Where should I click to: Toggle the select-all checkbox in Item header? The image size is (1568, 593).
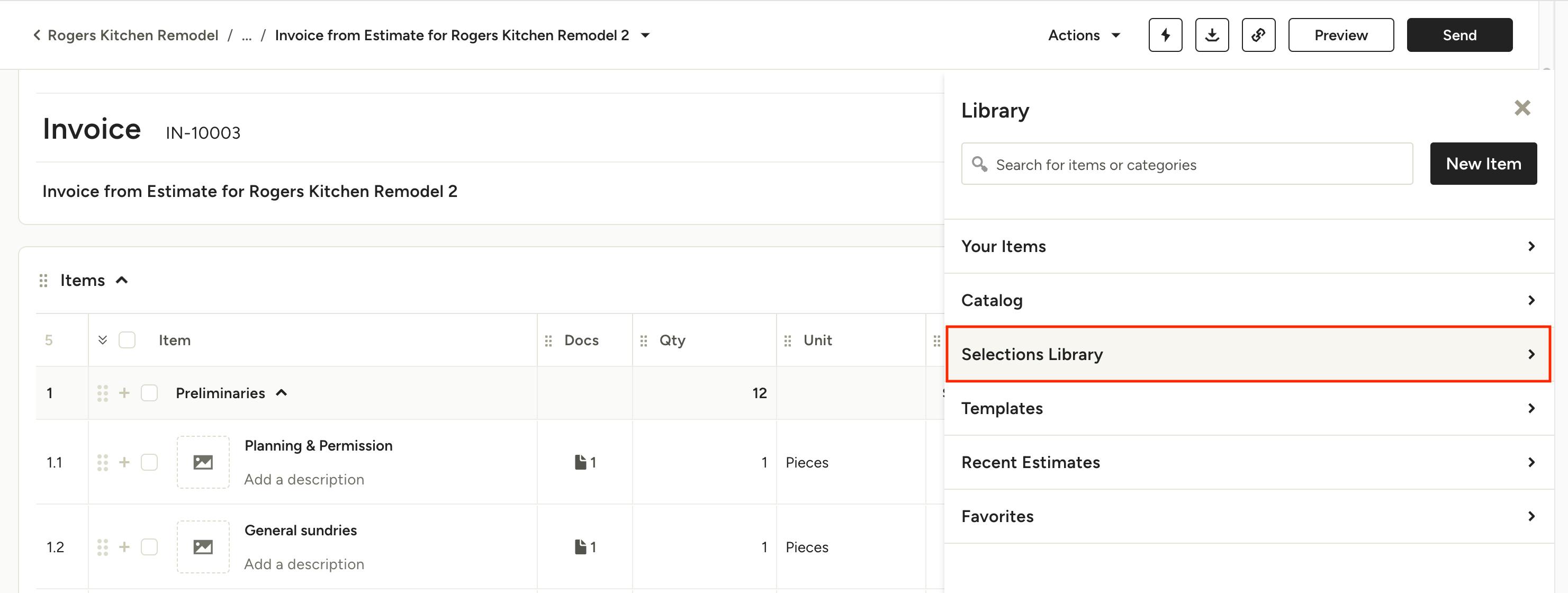(x=127, y=340)
